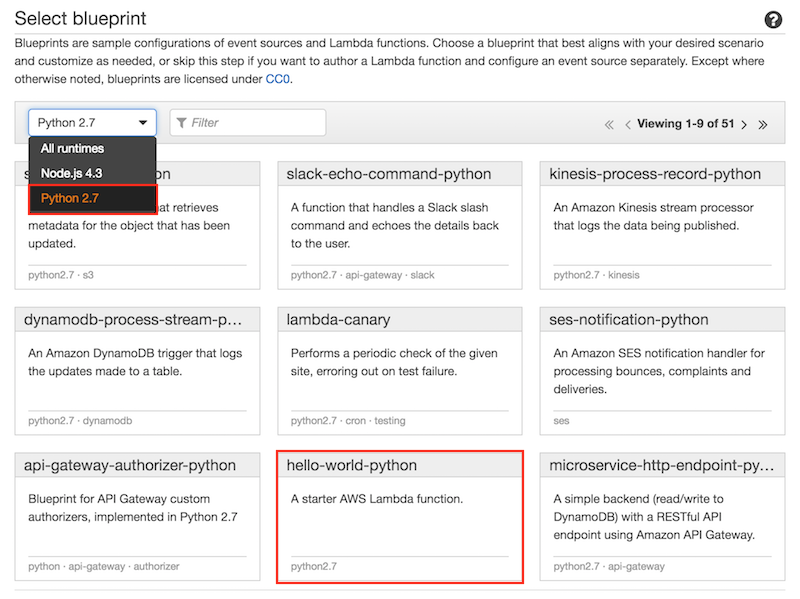Click the 'ses' tag text
The image size is (800, 599).
(561, 421)
